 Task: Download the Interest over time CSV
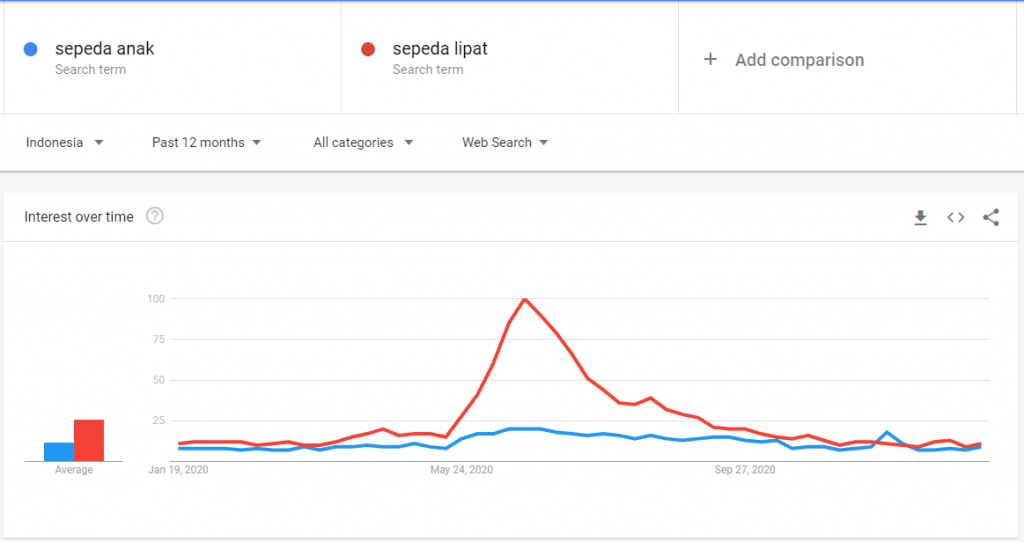(921, 217)
